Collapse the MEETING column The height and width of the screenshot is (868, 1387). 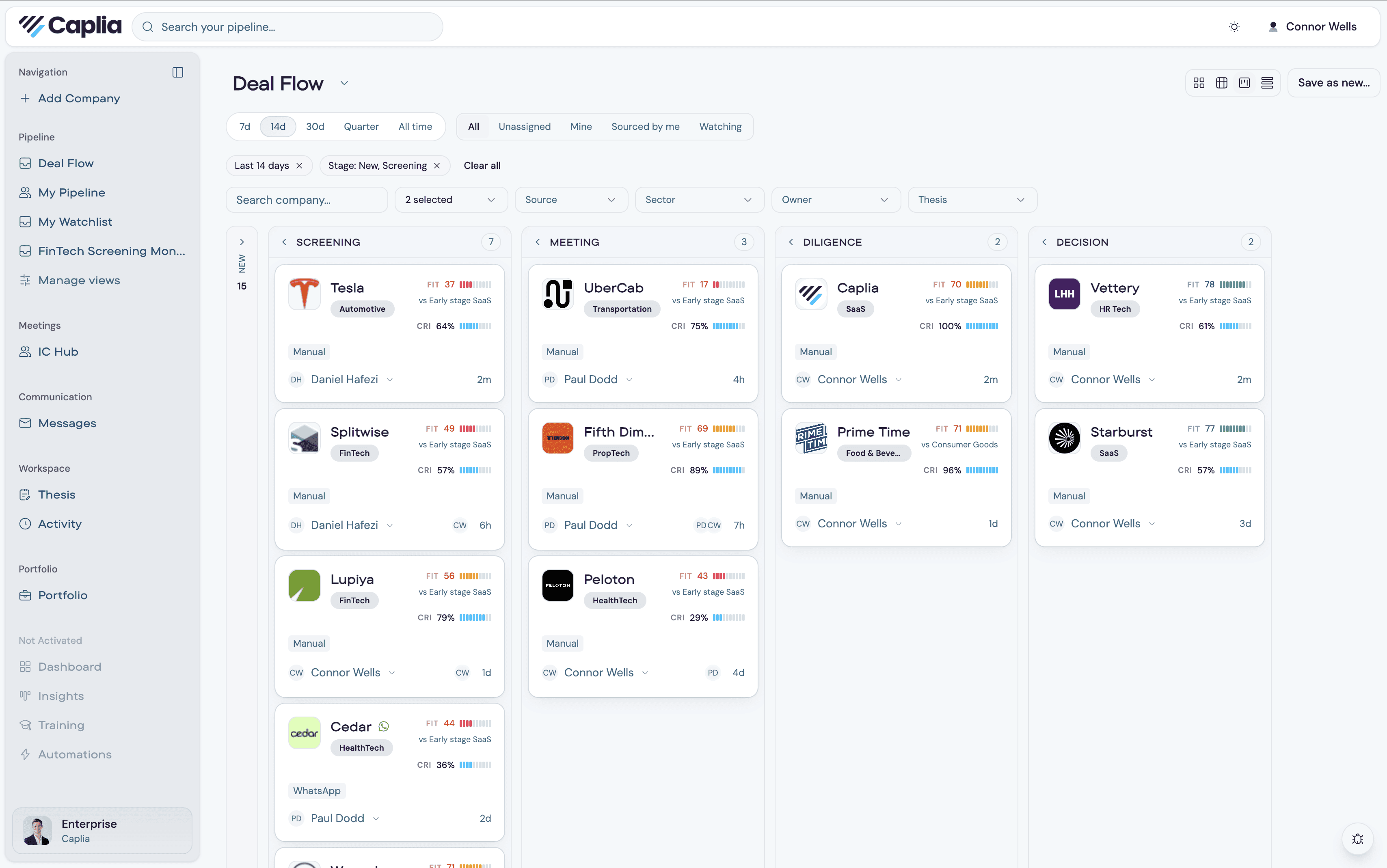click(x=537, y=242)
